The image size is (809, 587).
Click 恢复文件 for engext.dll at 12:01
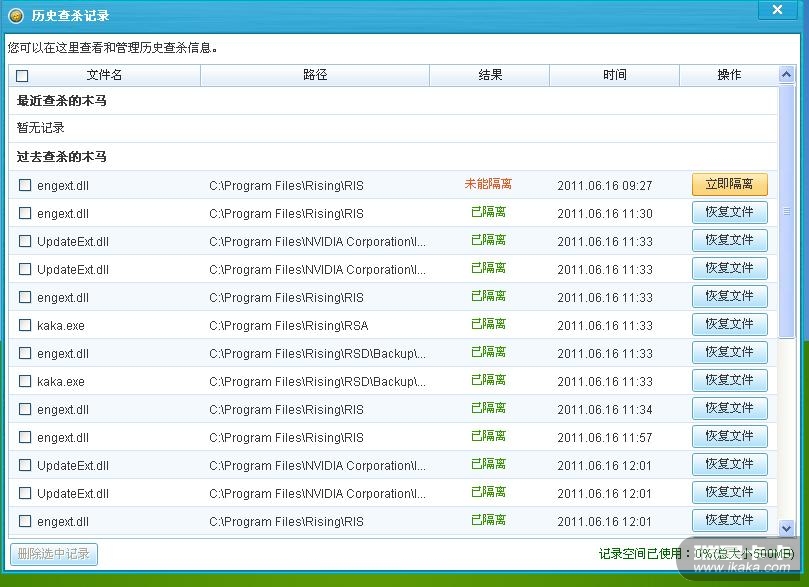point(730,520)
